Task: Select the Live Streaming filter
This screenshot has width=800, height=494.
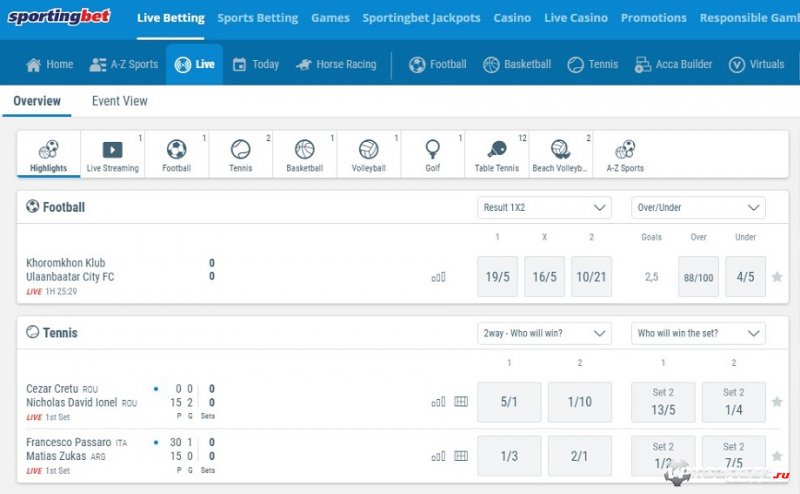Action: coord(113,155)
